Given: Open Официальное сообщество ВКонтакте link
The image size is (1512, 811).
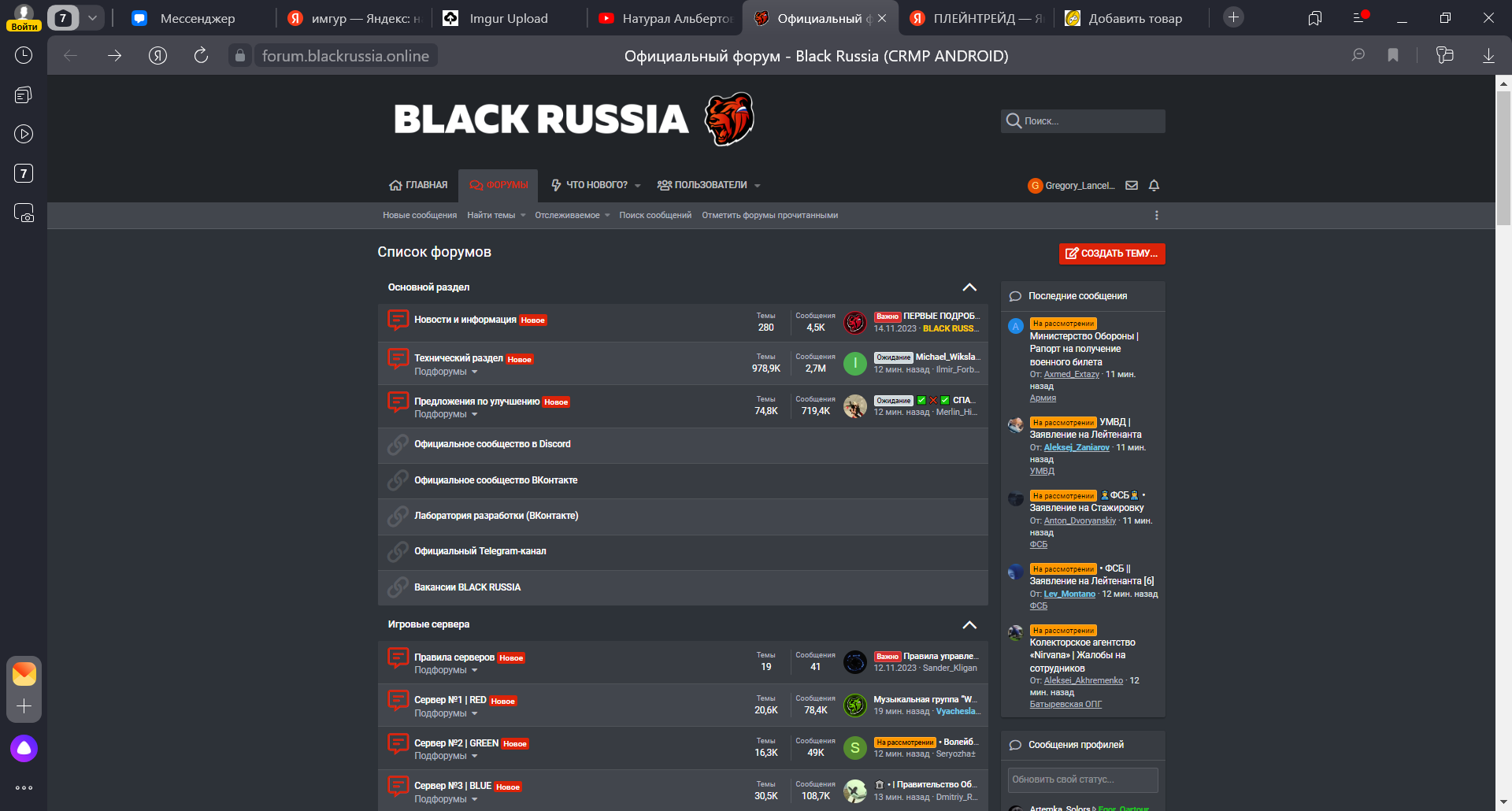Looking at the screenshot, I should coord(496,480).
